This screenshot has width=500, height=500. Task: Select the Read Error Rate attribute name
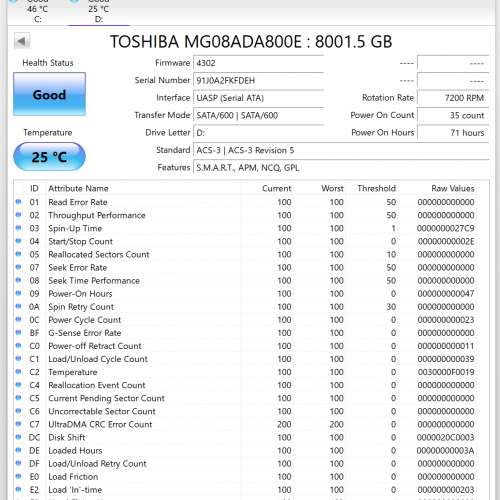(x=78, y=202)
